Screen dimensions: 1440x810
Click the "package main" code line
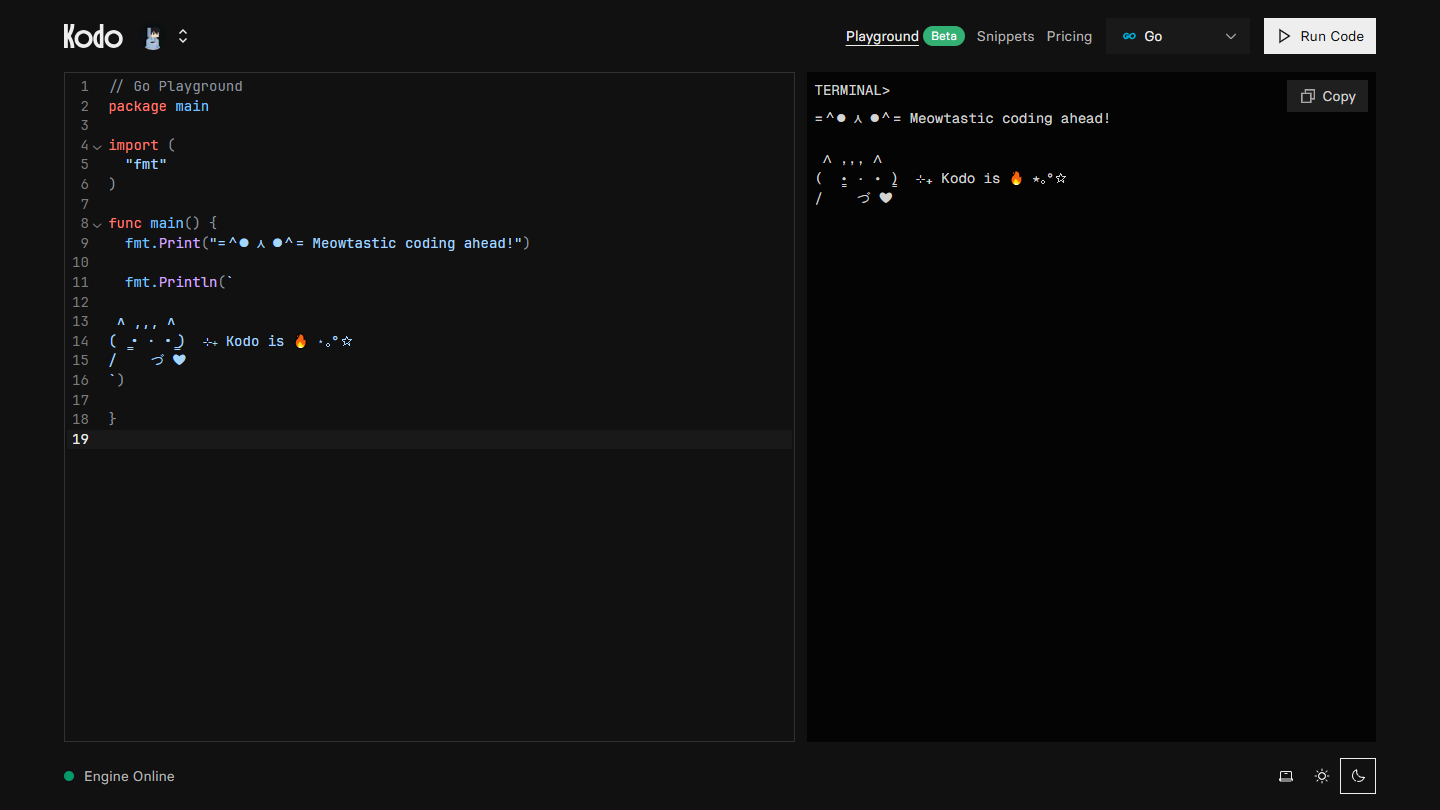click(x=159, y=106)
